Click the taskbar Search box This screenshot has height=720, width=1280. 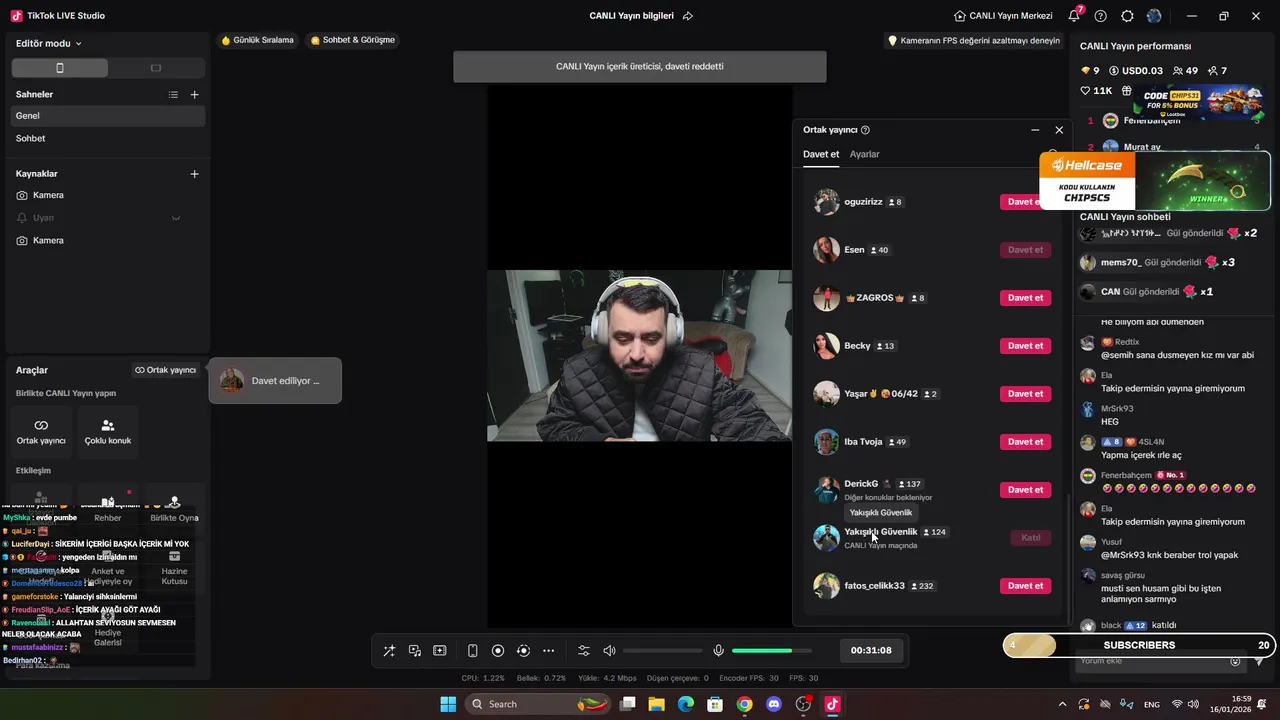[538, 704]
